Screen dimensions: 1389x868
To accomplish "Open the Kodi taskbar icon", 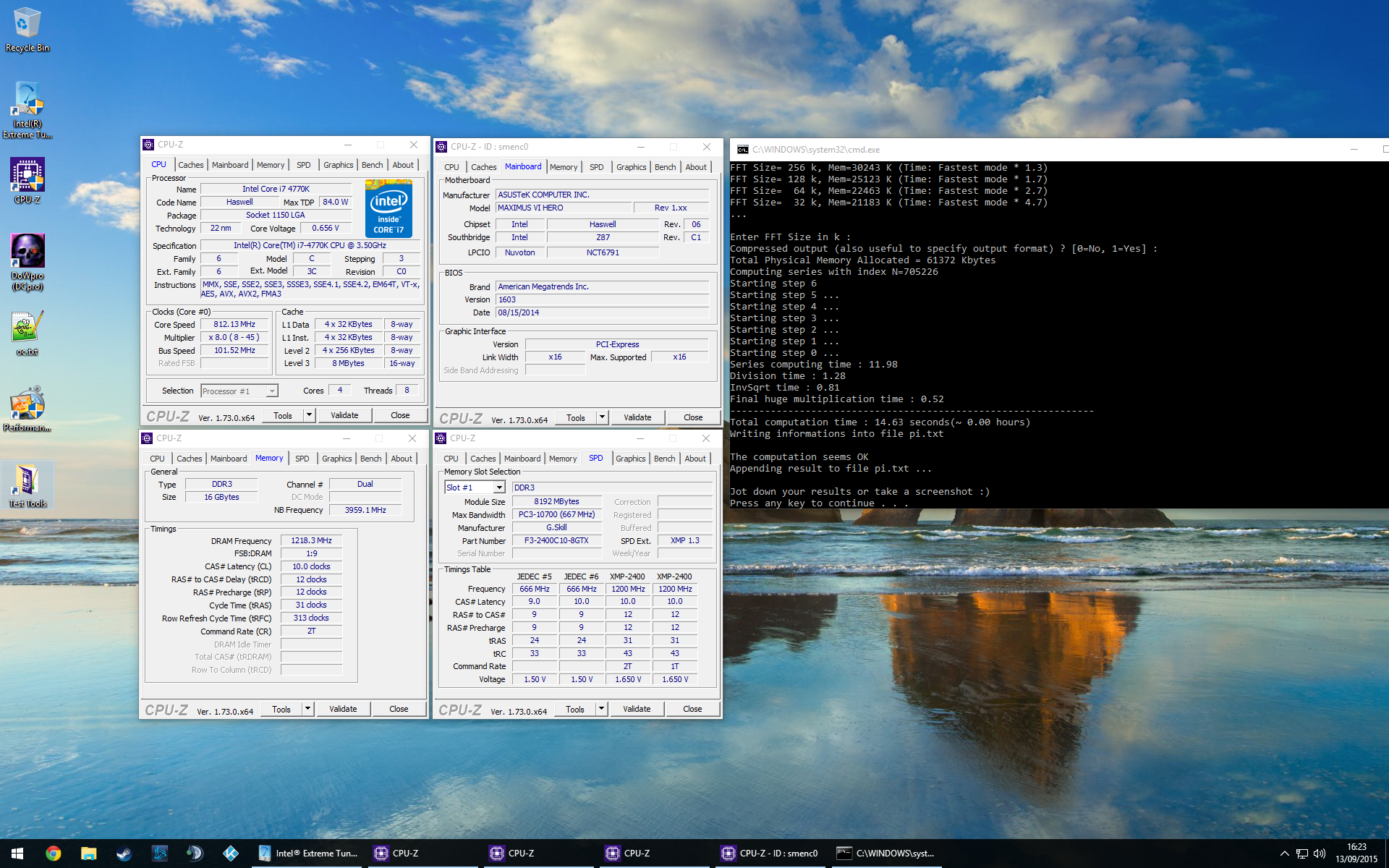I will (x=230, y=854).
